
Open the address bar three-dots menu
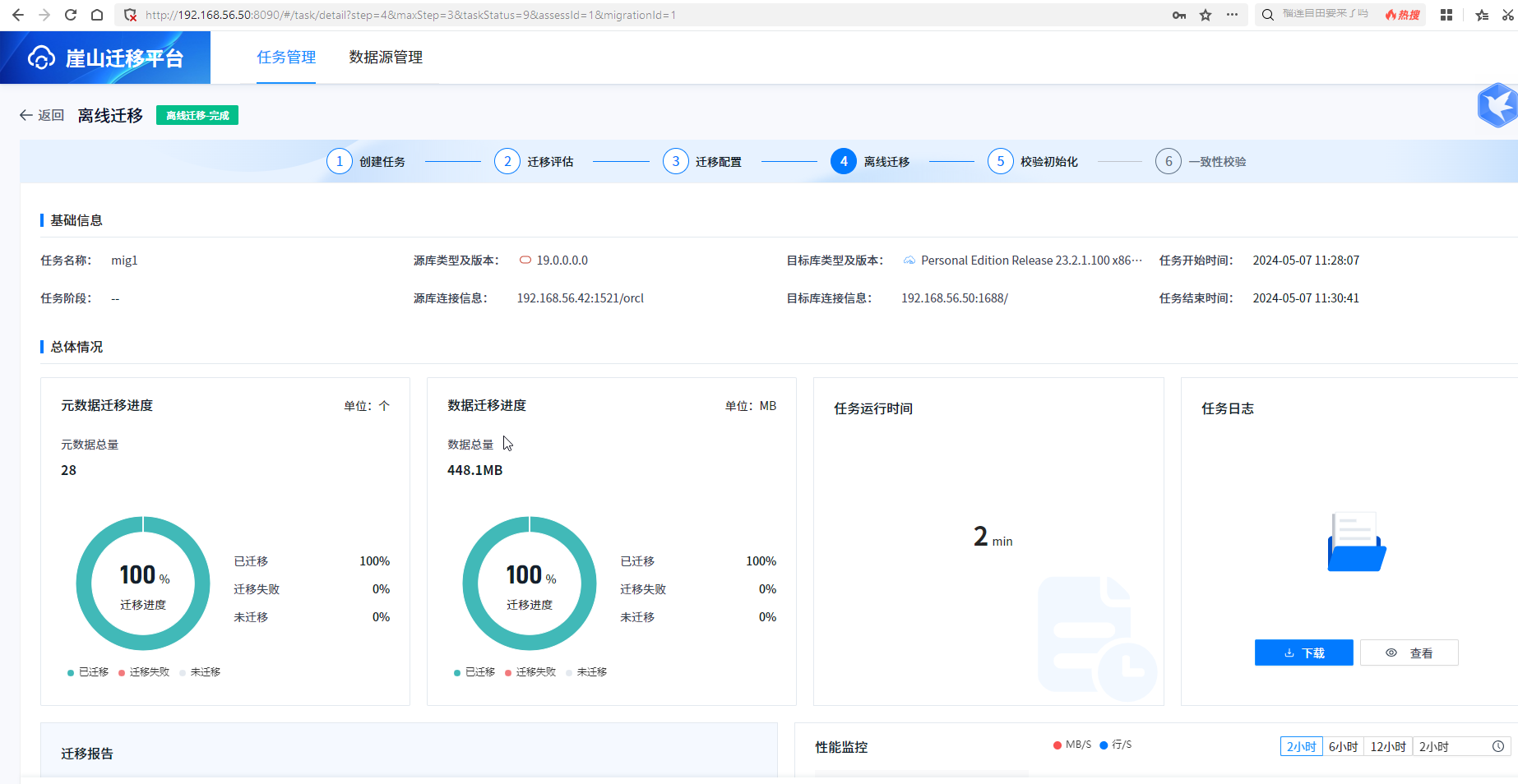[x=1232, y=15]
